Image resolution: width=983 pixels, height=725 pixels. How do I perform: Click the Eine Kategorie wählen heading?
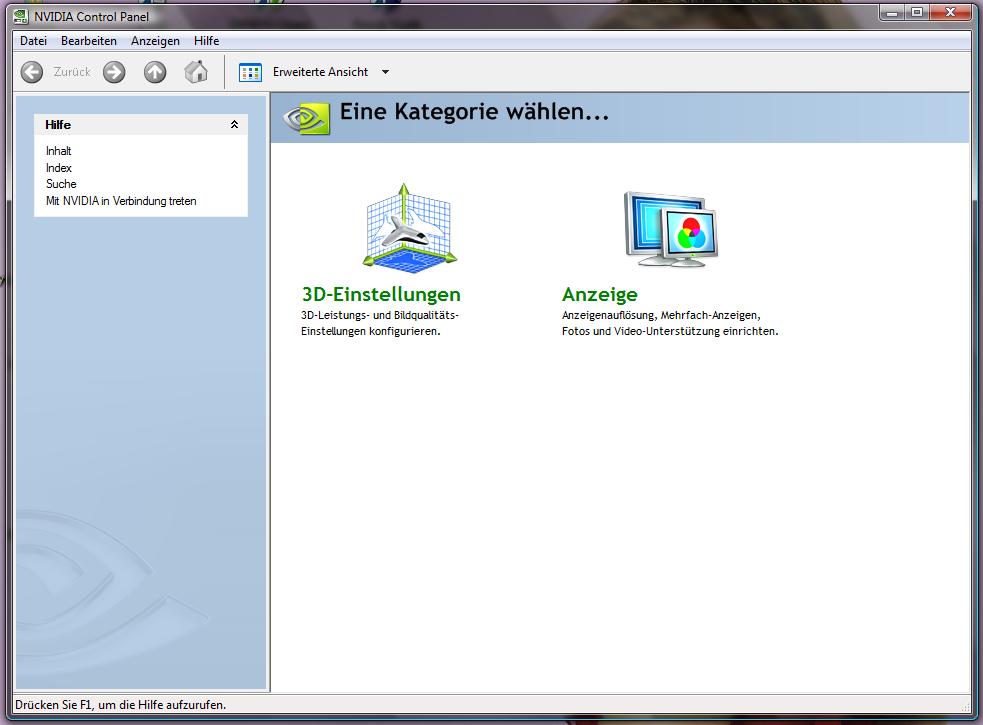click(474, 112)
